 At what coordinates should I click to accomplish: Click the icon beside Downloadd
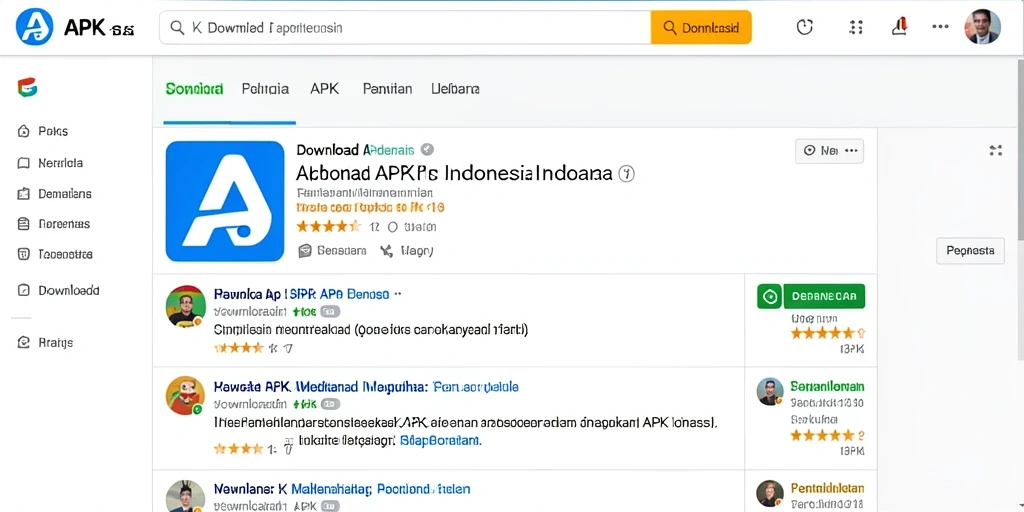pos(24,291)
